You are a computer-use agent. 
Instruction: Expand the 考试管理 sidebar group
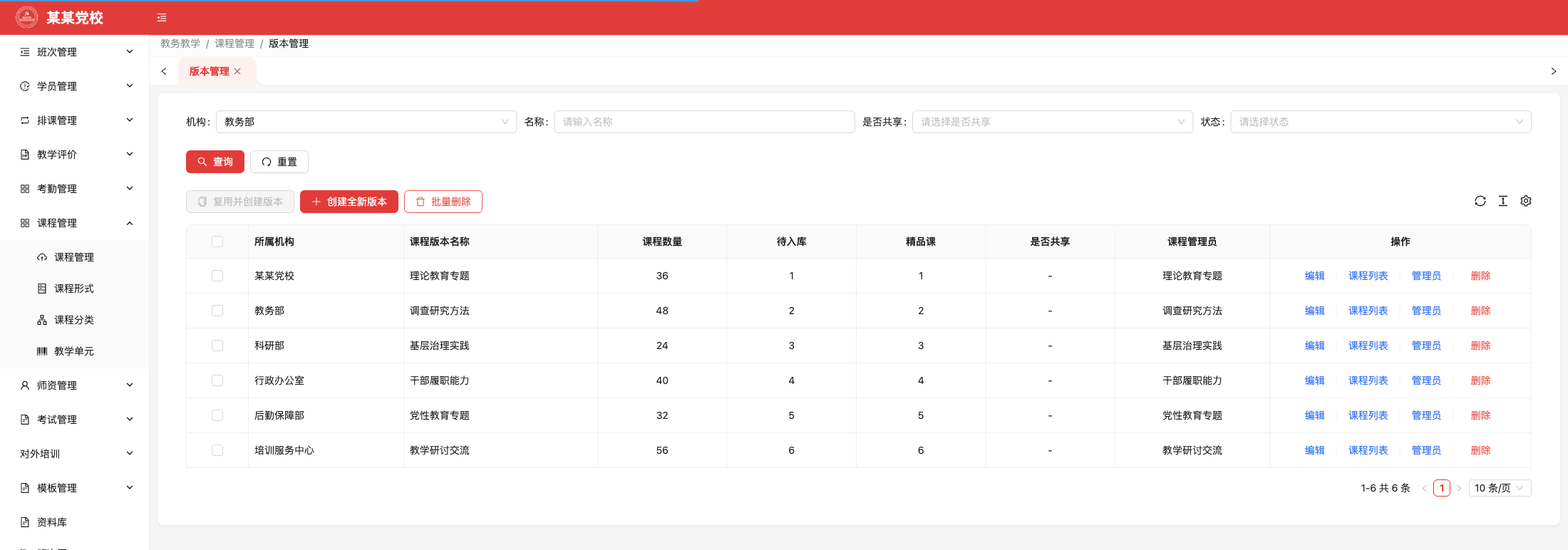pyautogui.click(x=75, y=420)
